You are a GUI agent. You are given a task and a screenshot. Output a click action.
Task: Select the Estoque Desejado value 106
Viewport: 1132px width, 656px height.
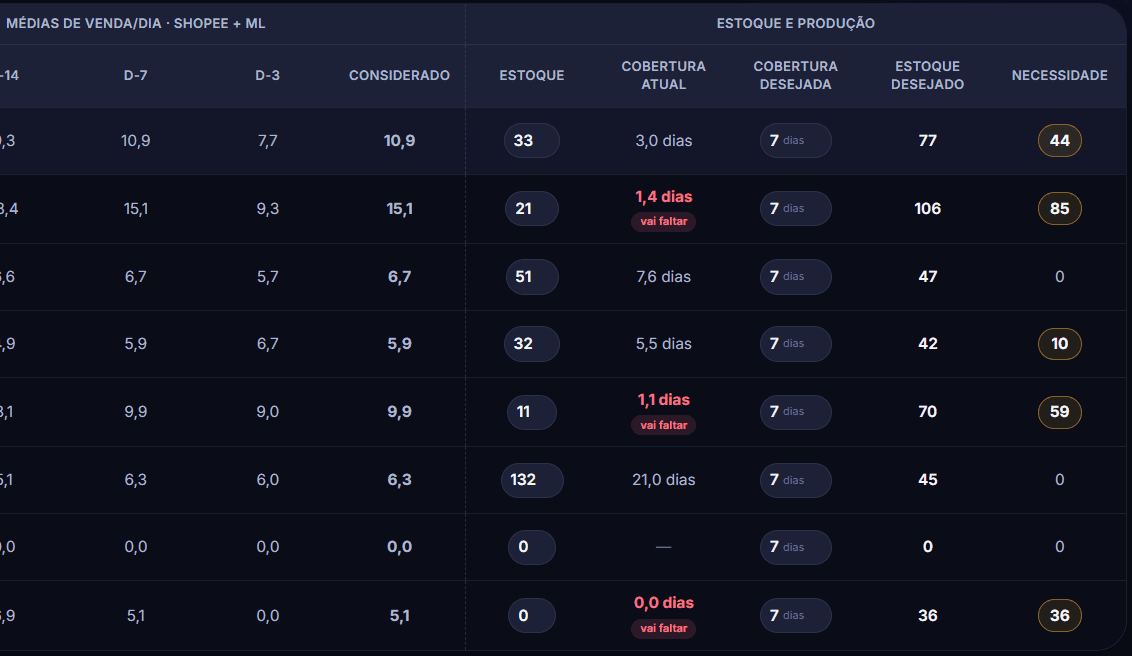tap(927, 209)
